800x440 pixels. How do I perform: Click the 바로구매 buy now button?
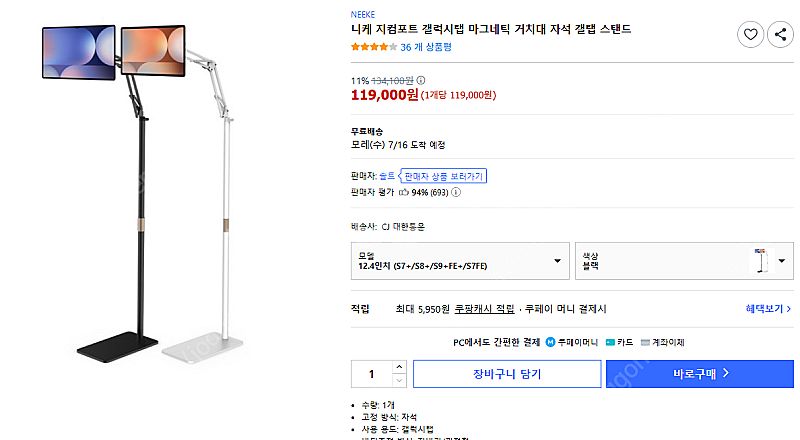click(699, 374)
